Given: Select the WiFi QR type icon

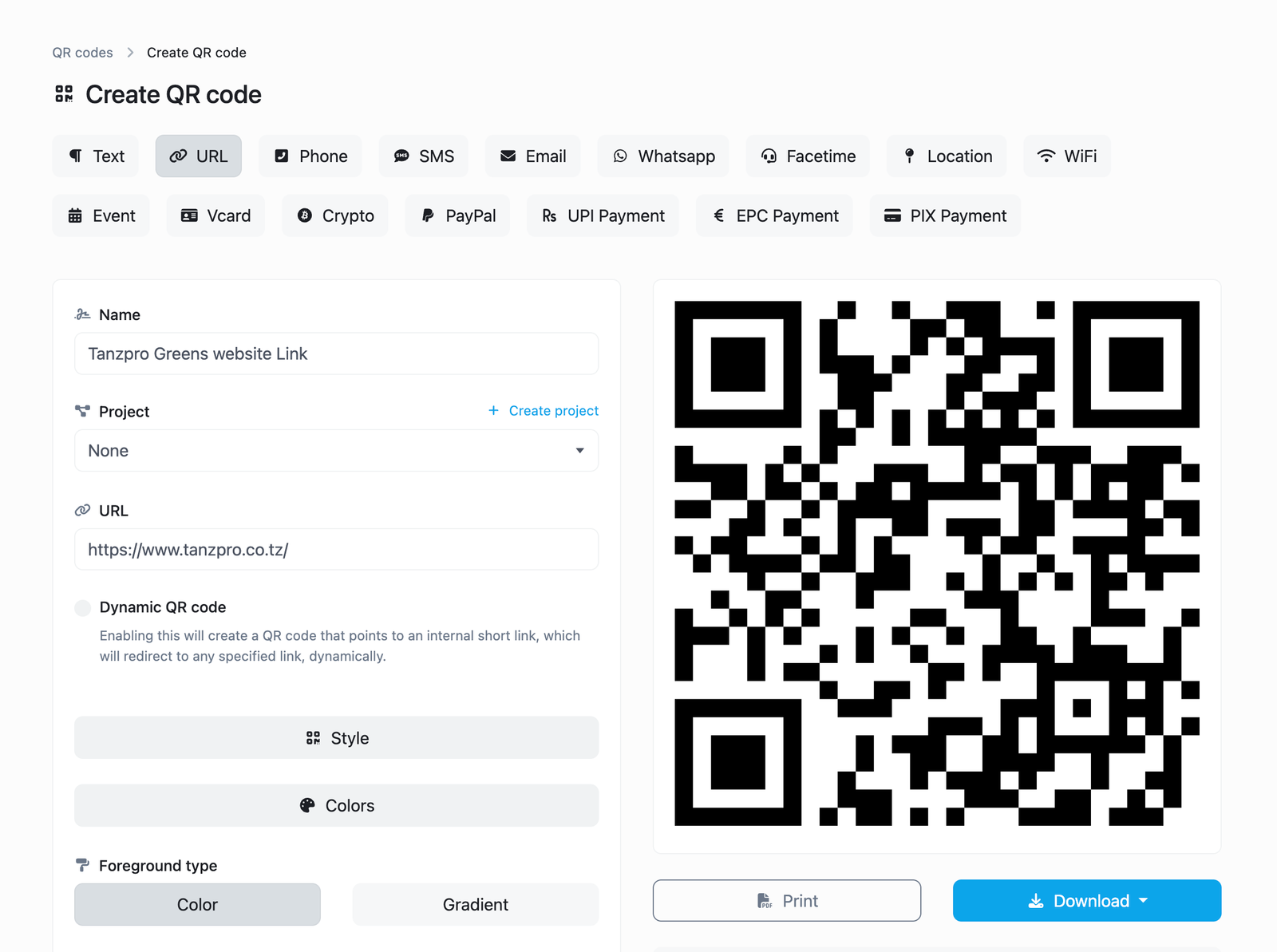Looking at the screenshot, I should [1046, 156].
